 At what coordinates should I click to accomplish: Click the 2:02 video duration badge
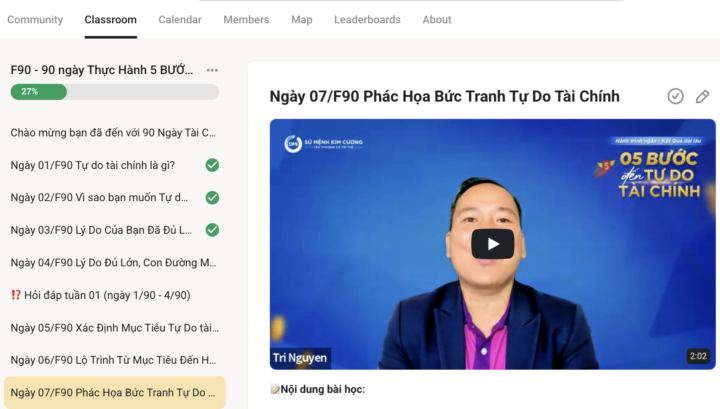(698, 356)
